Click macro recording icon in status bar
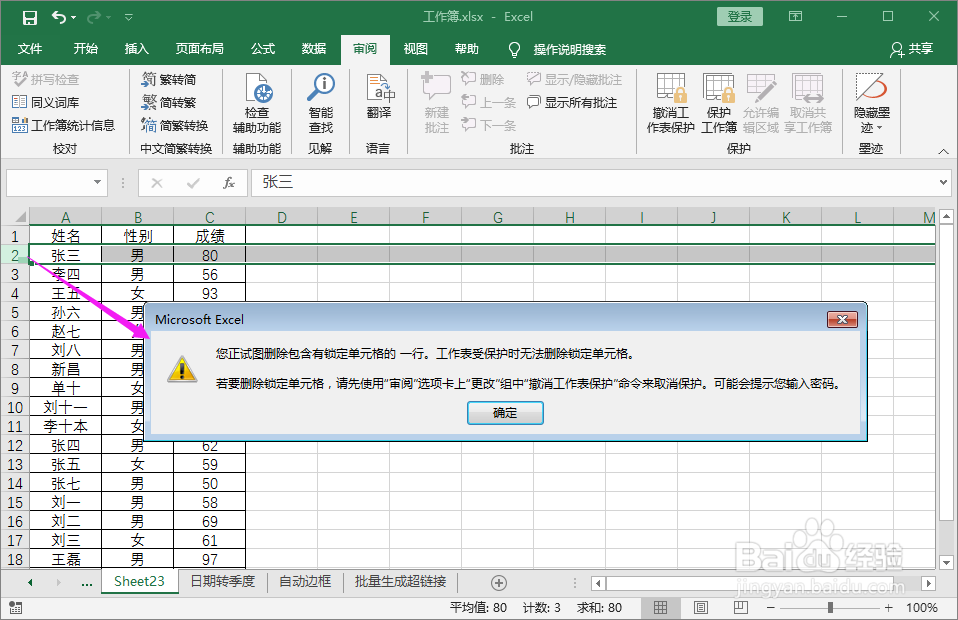The height and width of the screenshot is (620, 958). 16,608
